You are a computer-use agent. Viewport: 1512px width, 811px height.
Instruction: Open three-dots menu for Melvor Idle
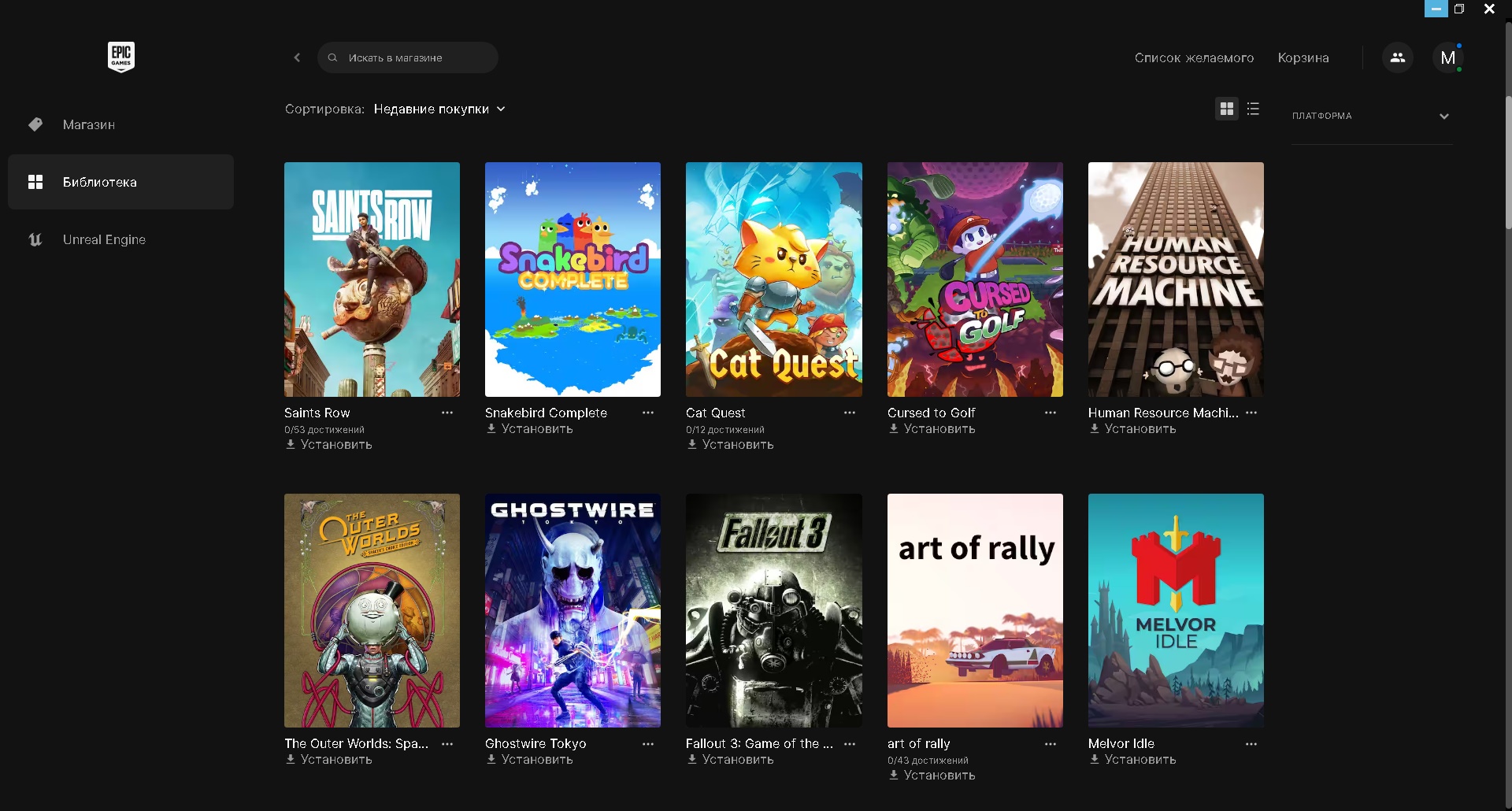[1251, 743]
